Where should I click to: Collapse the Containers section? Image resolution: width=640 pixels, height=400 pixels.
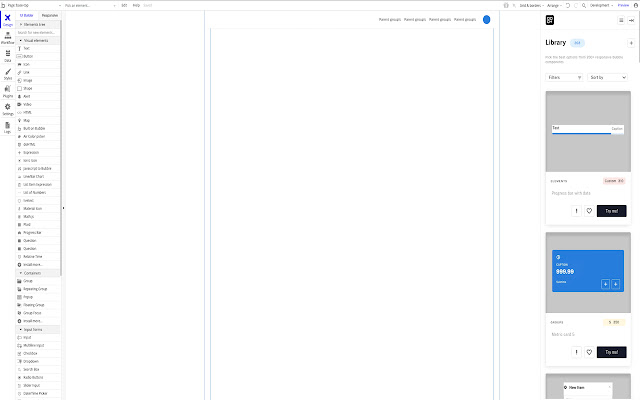tap(38, 273)
